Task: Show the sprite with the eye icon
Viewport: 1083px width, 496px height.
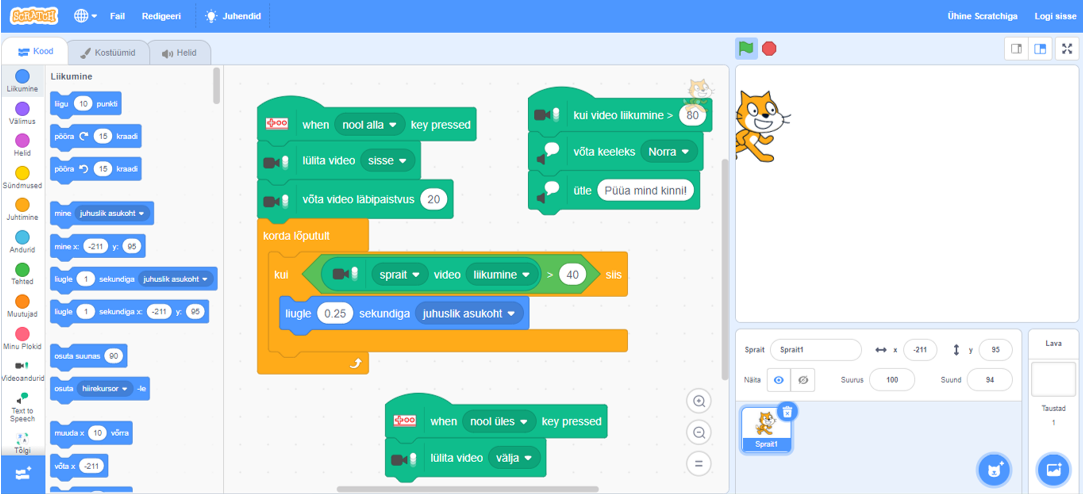Action: pyautogui.click(x=778, y=380)
